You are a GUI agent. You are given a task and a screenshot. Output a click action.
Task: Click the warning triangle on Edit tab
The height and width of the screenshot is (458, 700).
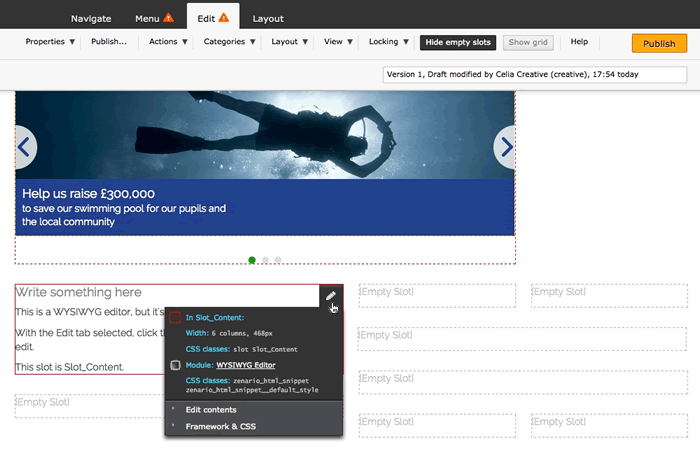(x=223, y=18)
